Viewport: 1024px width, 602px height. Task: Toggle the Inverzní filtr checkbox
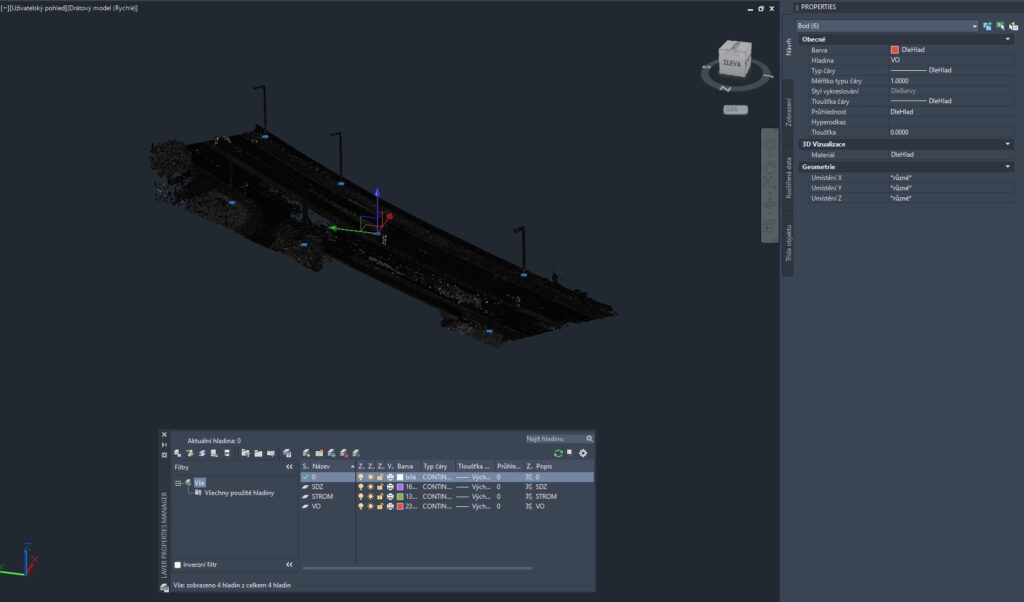[x=178, y=565]
